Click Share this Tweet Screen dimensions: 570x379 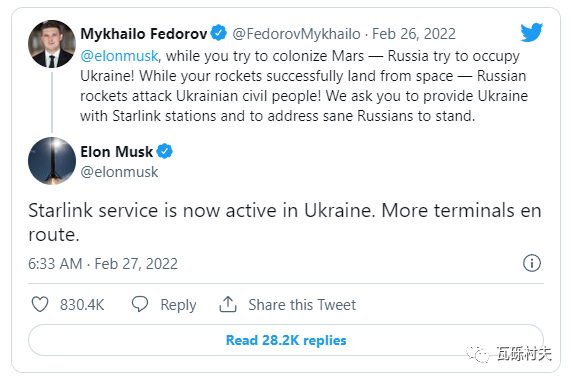(x=302, y=305)
